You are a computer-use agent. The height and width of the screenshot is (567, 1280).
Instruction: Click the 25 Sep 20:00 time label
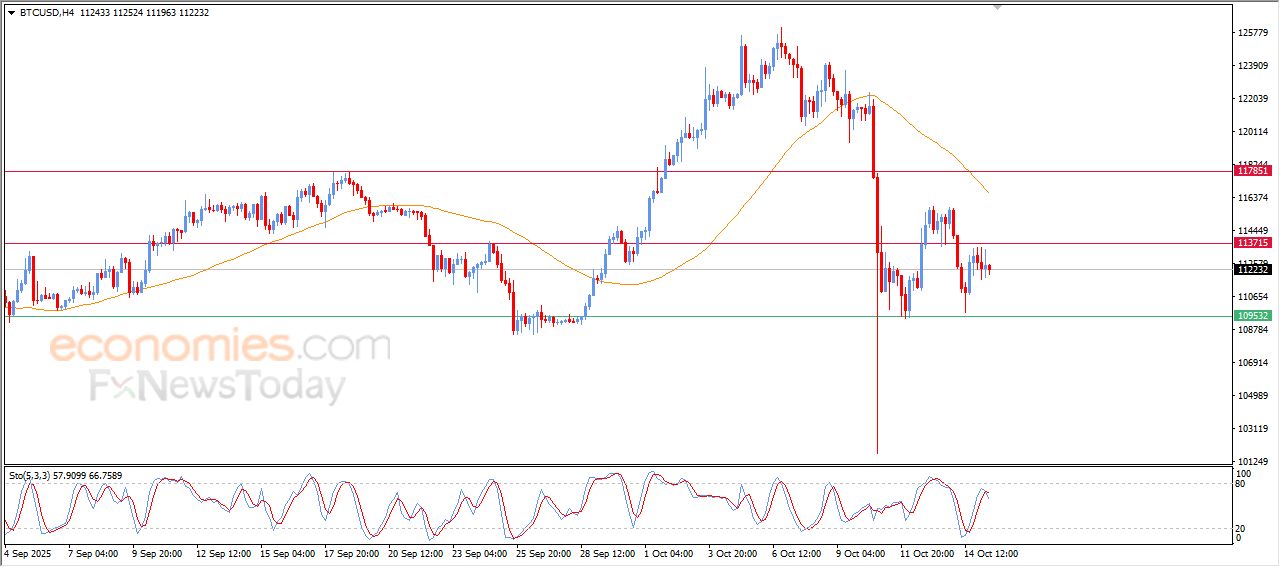(542, 552)
